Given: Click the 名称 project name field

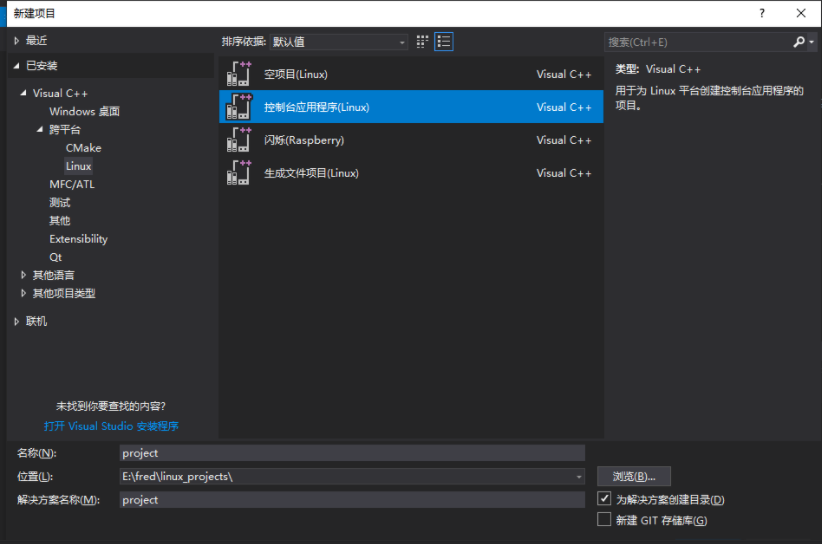Looking at the screenshot, I should coord(352,453).
